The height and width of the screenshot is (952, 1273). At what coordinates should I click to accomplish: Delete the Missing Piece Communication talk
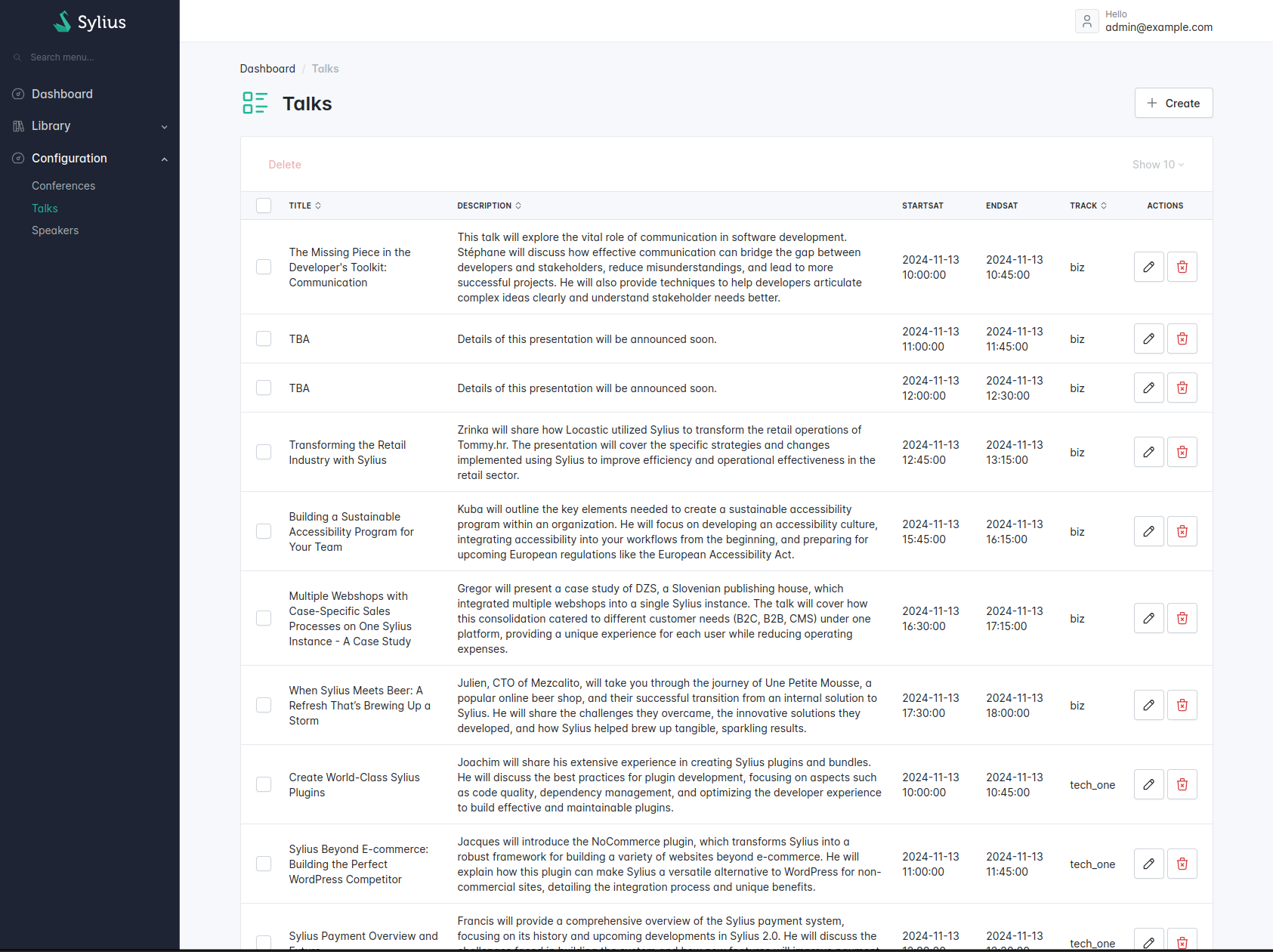[1182, 267]
